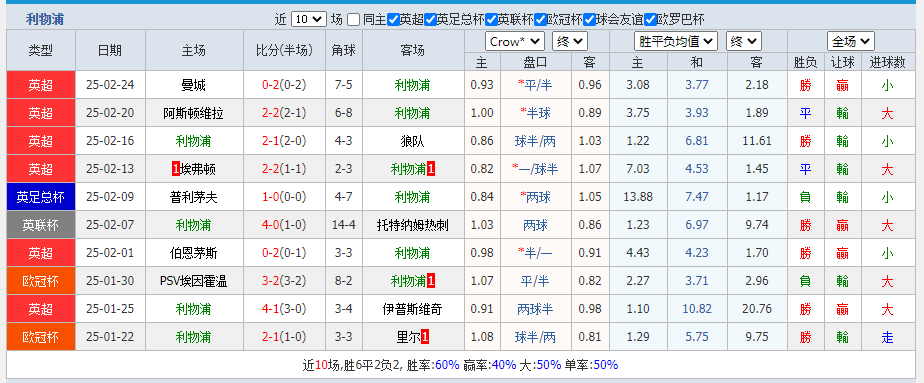
Task: Select the 英超 label in 25-02-24 row
Action: coord(41,85)
